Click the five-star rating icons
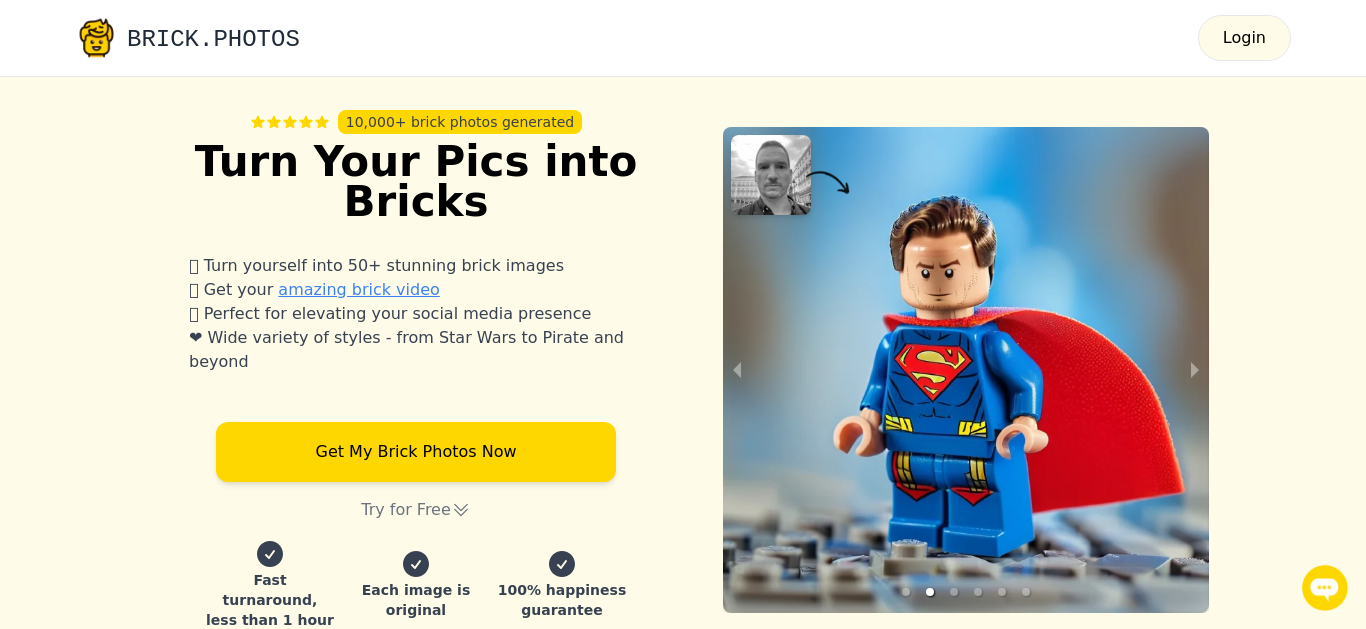1366x629 pixels. [290, 122]
